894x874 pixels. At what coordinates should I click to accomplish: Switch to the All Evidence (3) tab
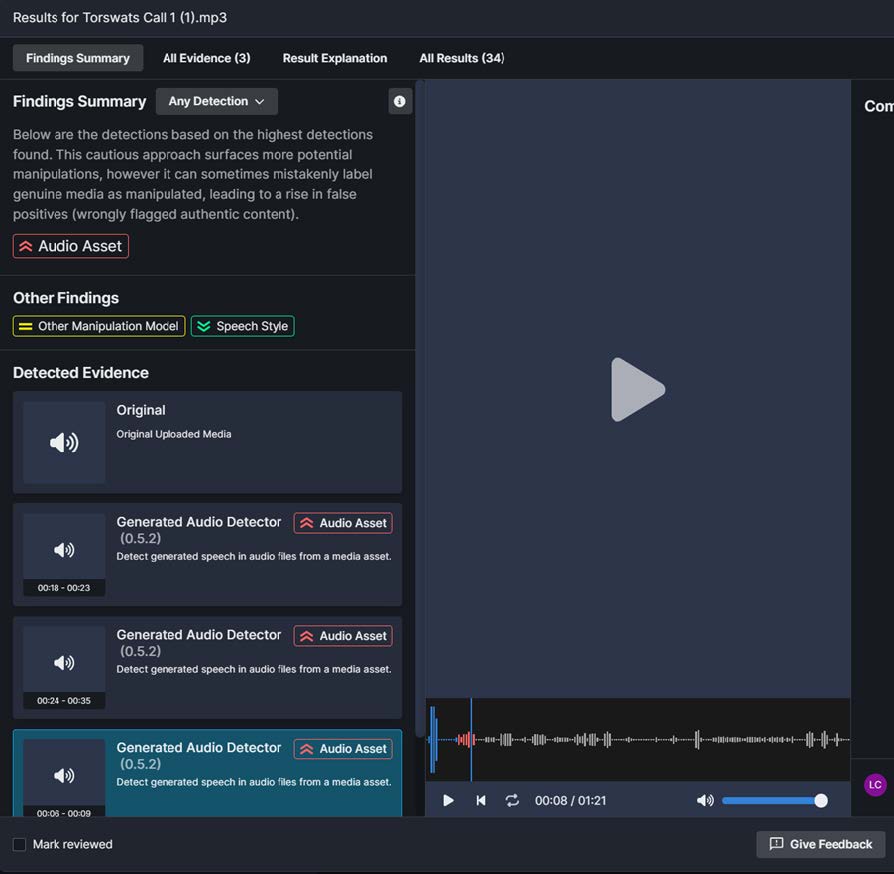[207, 58]
